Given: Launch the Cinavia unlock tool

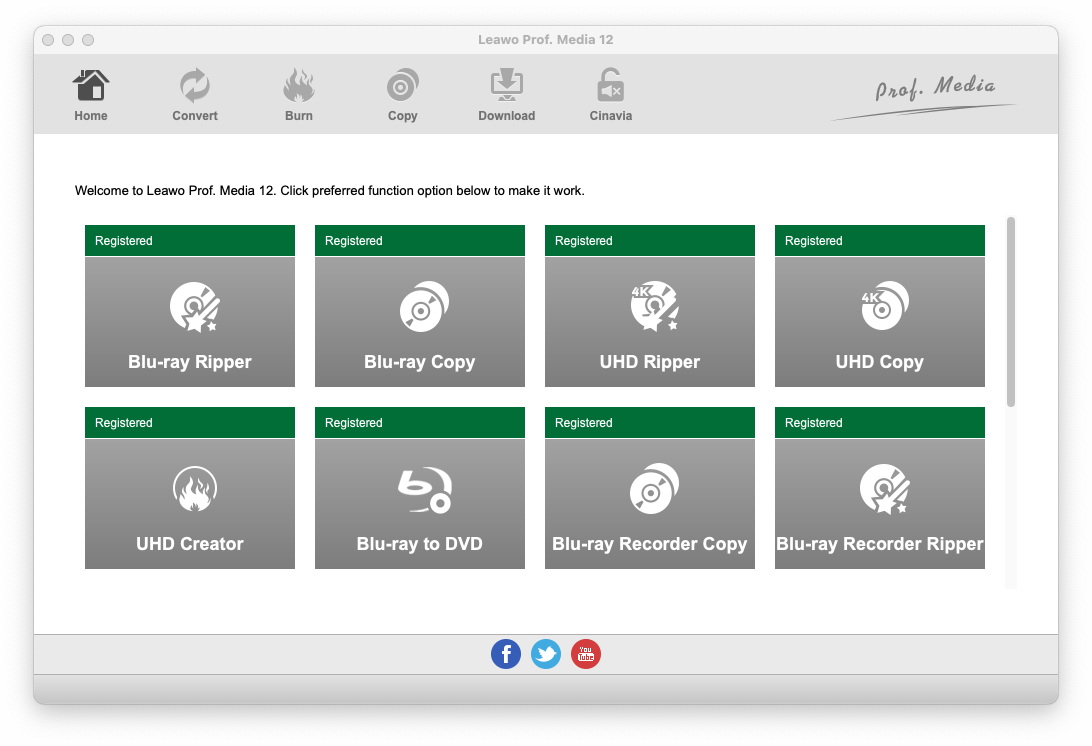Looking at the screenshot, I should coord(610,95).
